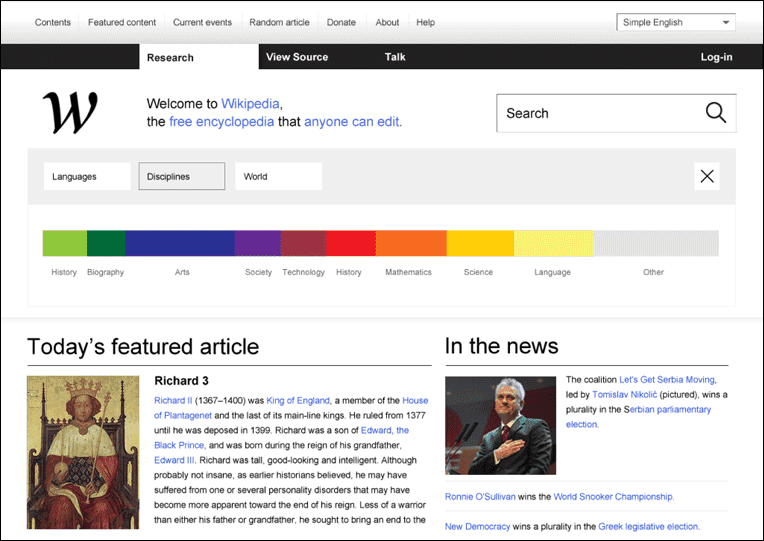Click the magnifying glass search icon
764x541 pixels.
click(x=716, y=113)
